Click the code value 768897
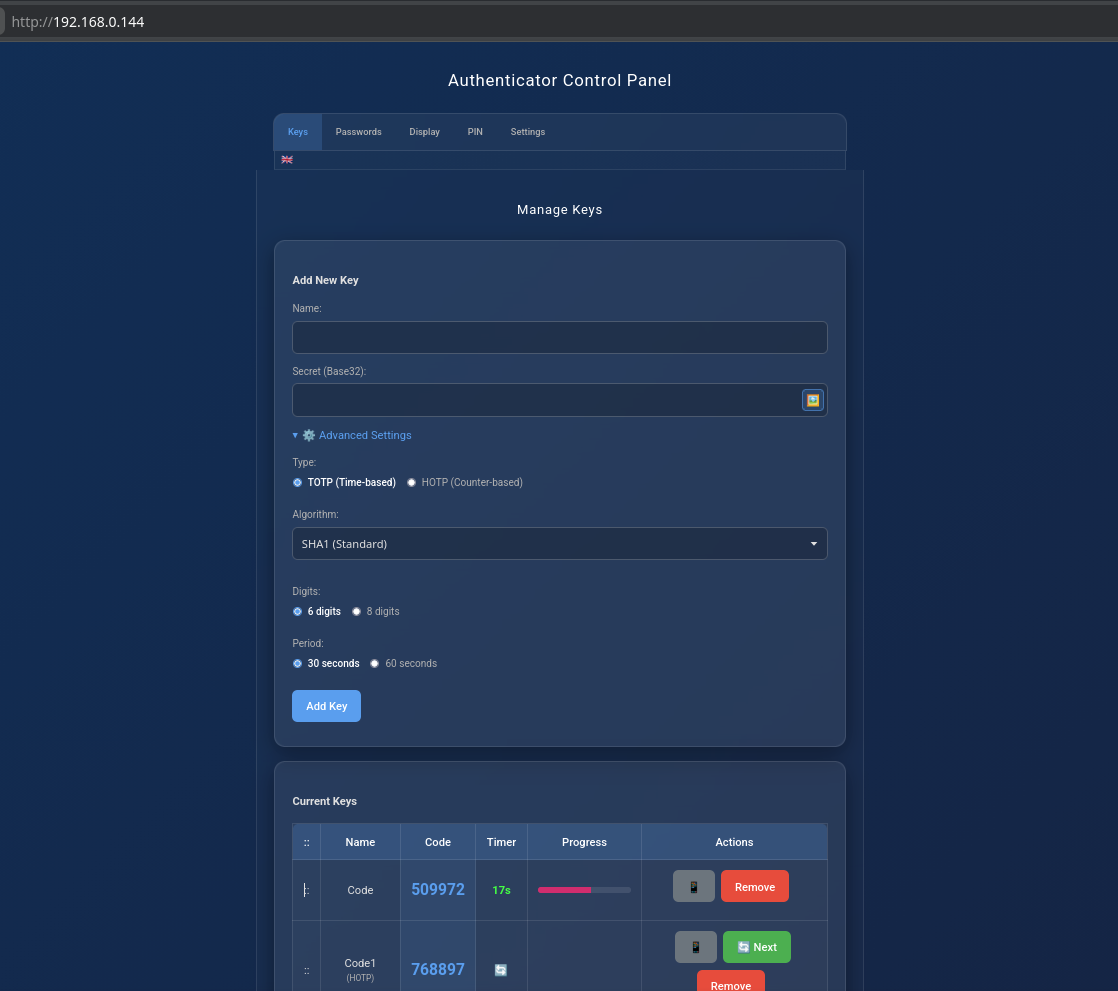Screen dimensions: 1118x991 438,970
